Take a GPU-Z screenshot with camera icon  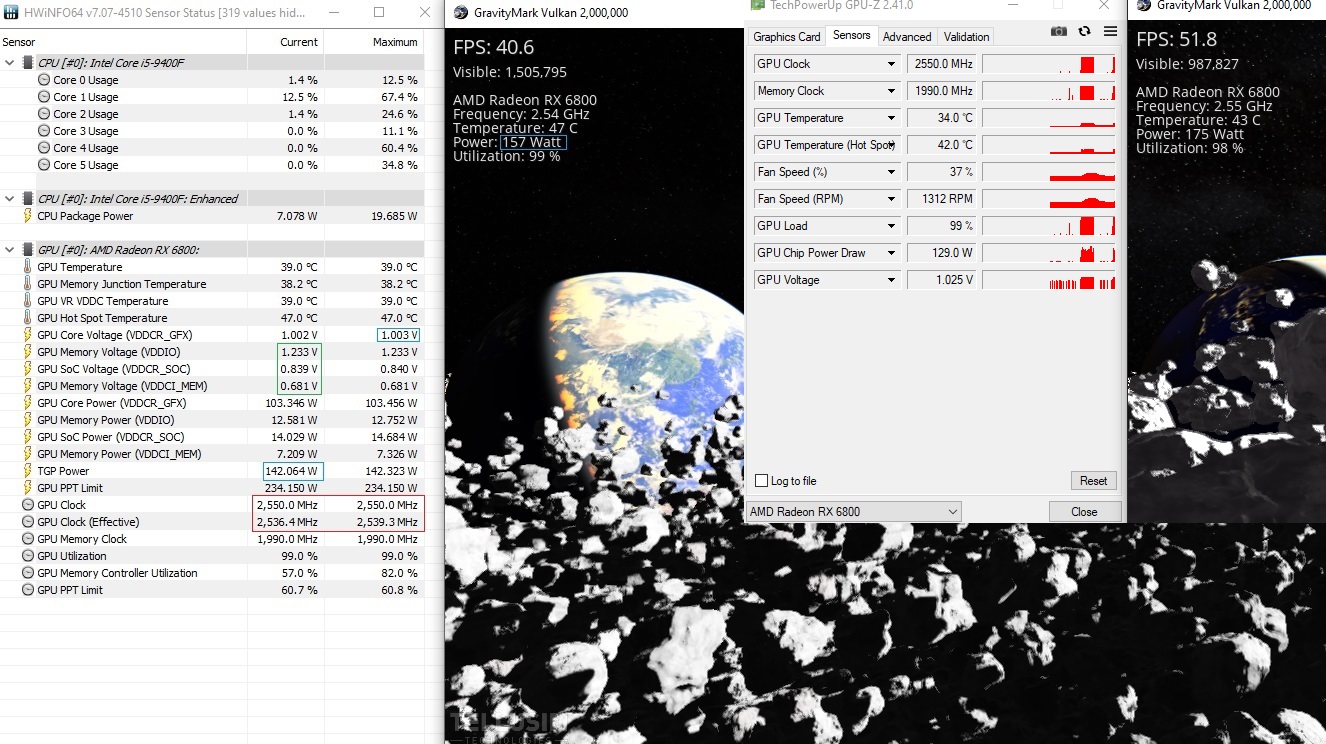1059,32
